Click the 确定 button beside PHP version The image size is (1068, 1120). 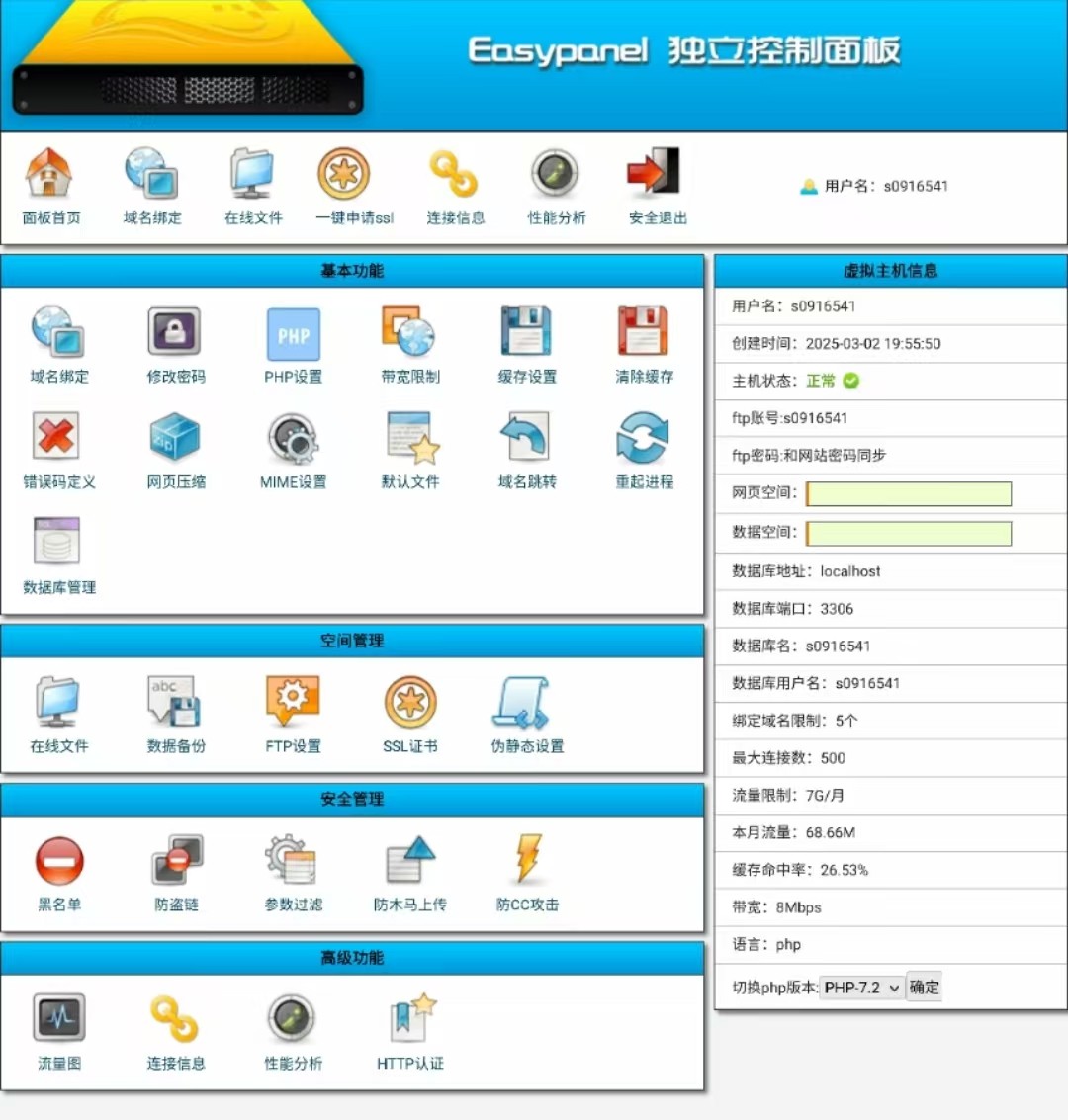(x=924, y=988)
